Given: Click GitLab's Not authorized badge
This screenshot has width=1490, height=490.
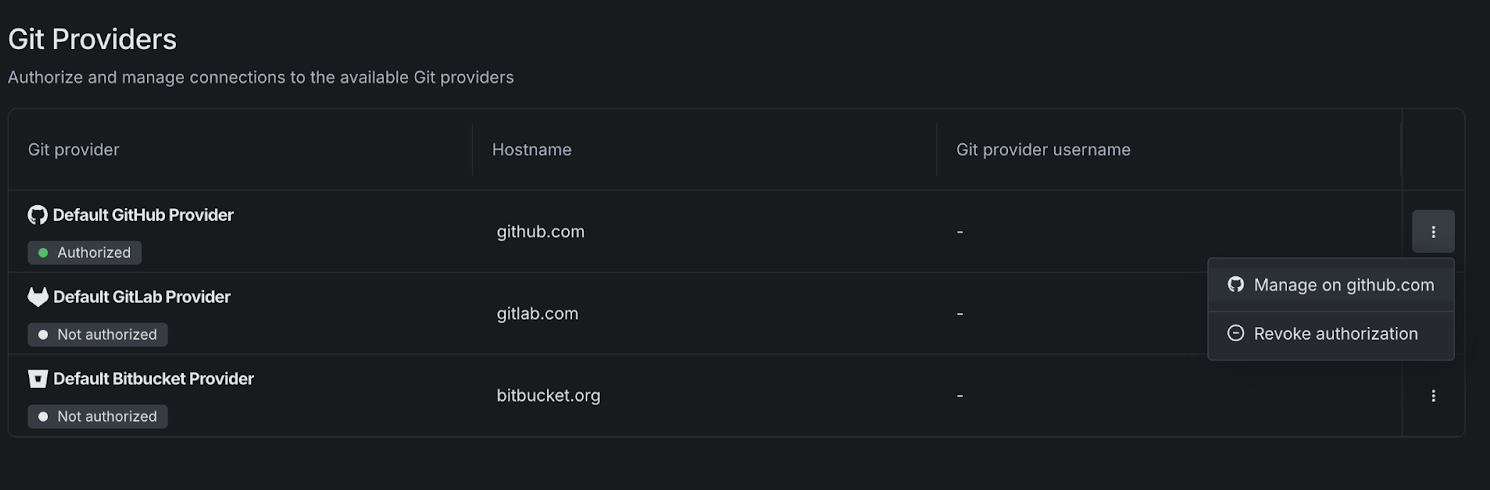Looking at the screenshot, I should pyautogui.click(x=98, y=335).
